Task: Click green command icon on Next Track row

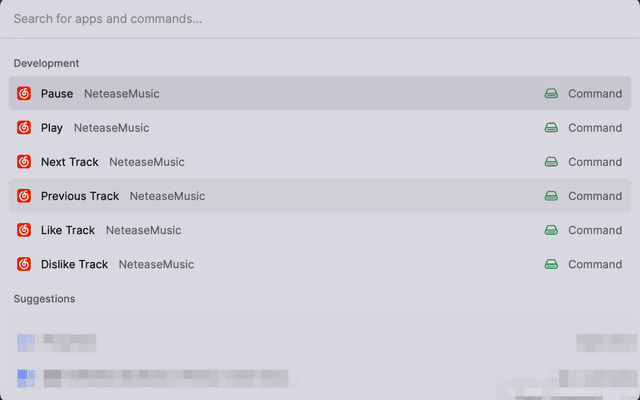Action: click(551, 162)
